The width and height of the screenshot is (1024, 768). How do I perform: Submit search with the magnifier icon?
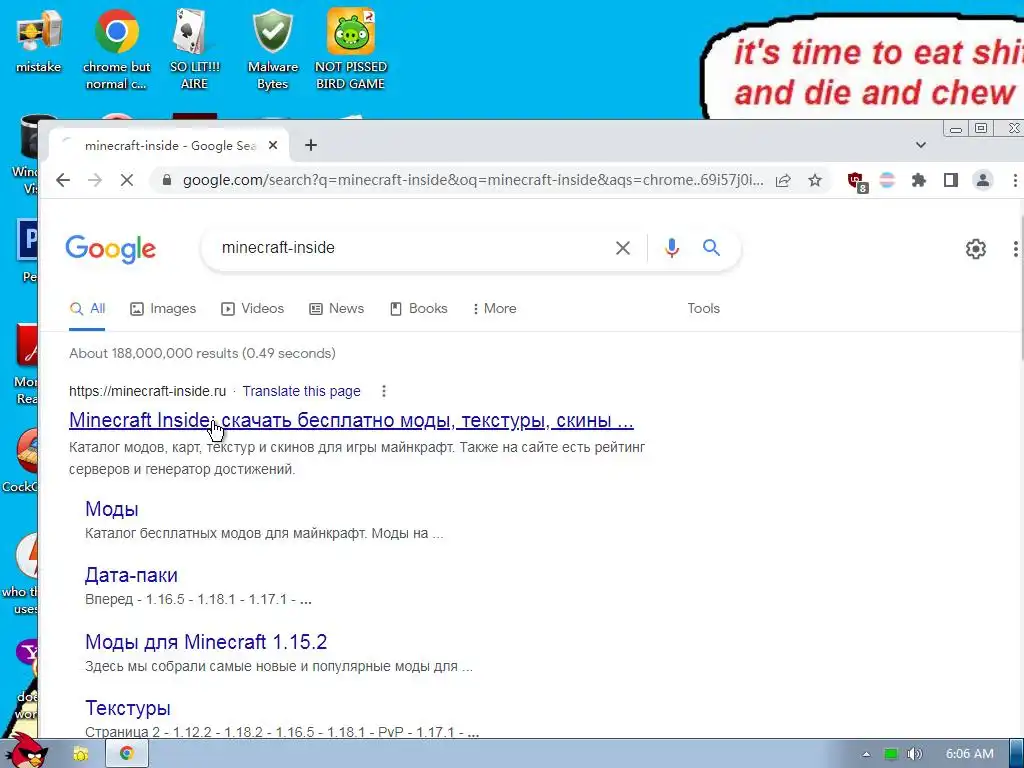(711, 248)
